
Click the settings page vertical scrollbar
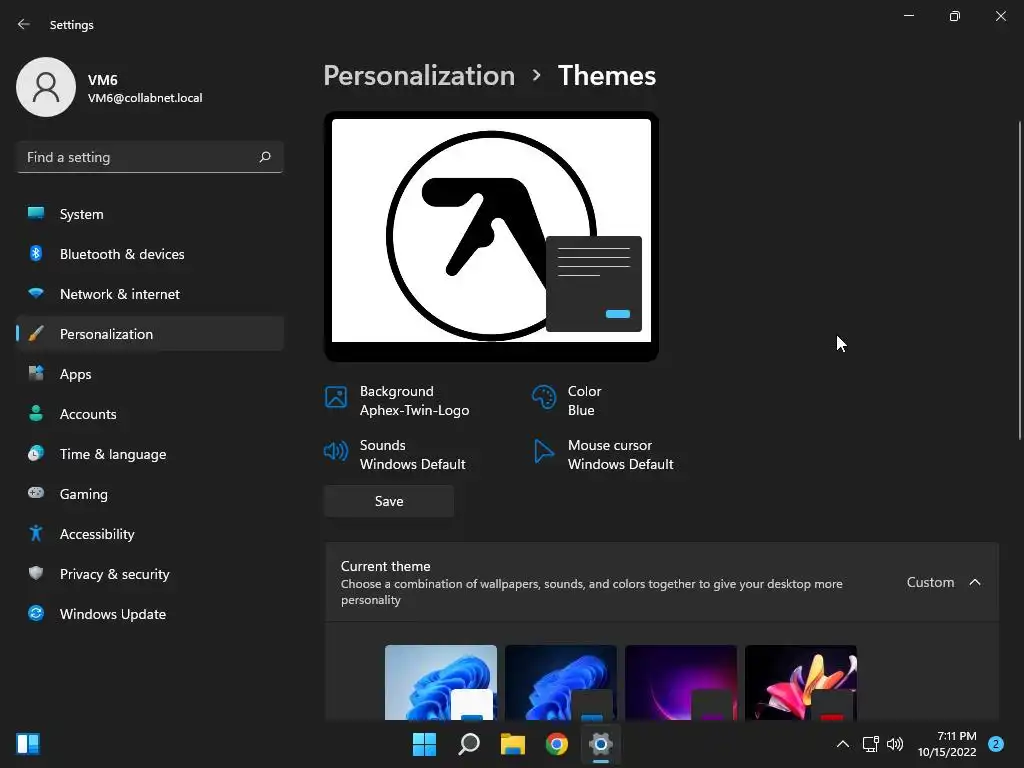(1020, 281)
